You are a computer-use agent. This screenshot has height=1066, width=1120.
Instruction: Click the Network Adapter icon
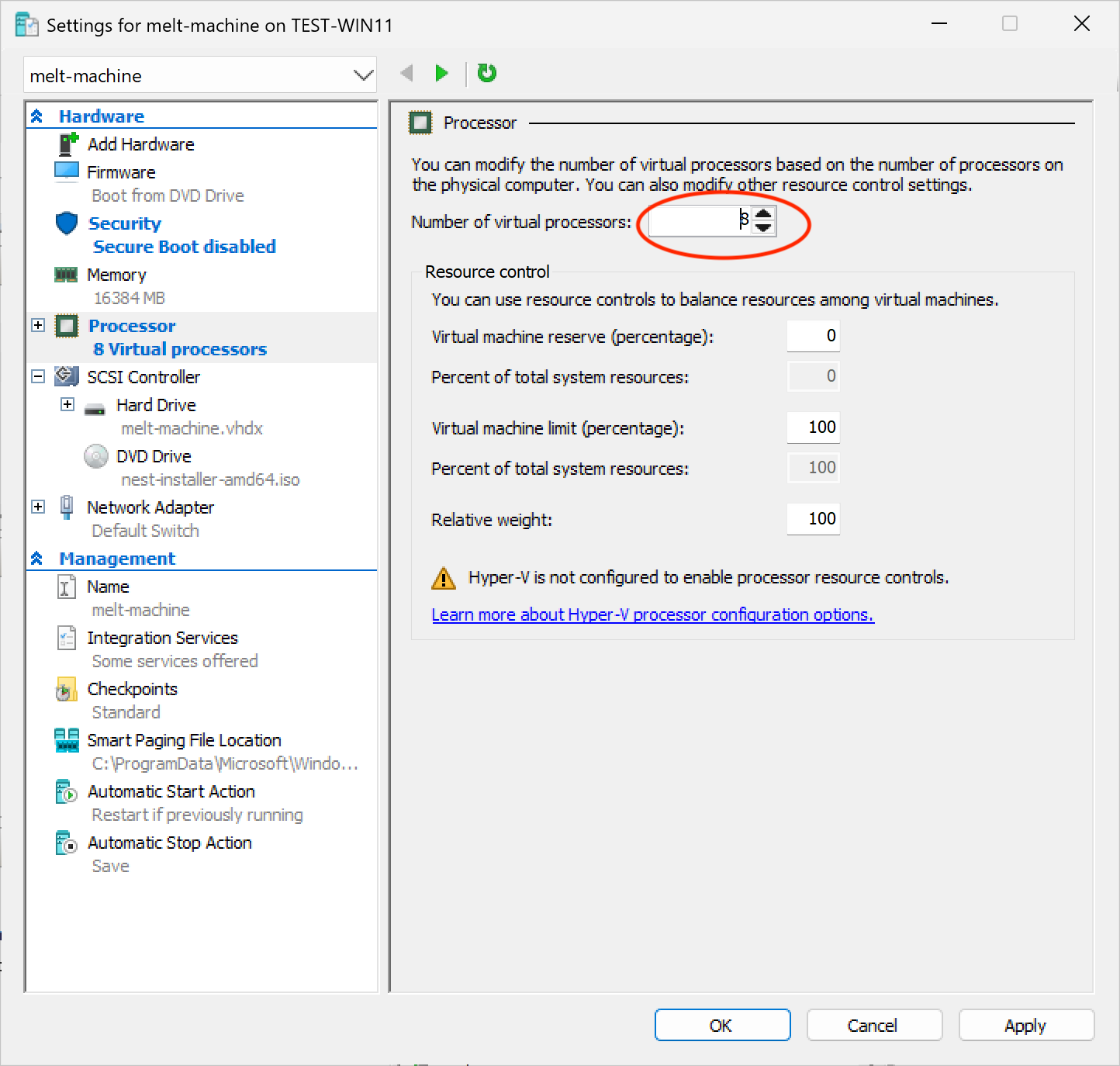[67, 507]
